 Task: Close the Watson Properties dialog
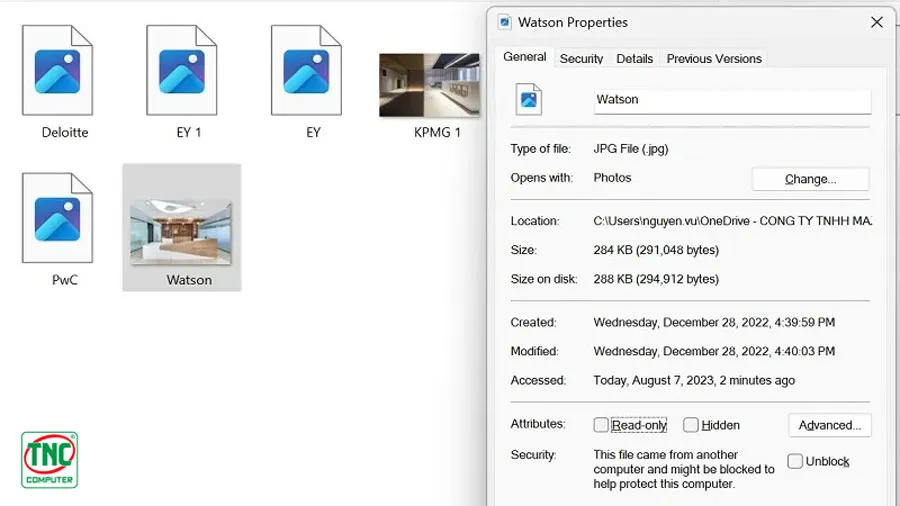pos(876,22)
